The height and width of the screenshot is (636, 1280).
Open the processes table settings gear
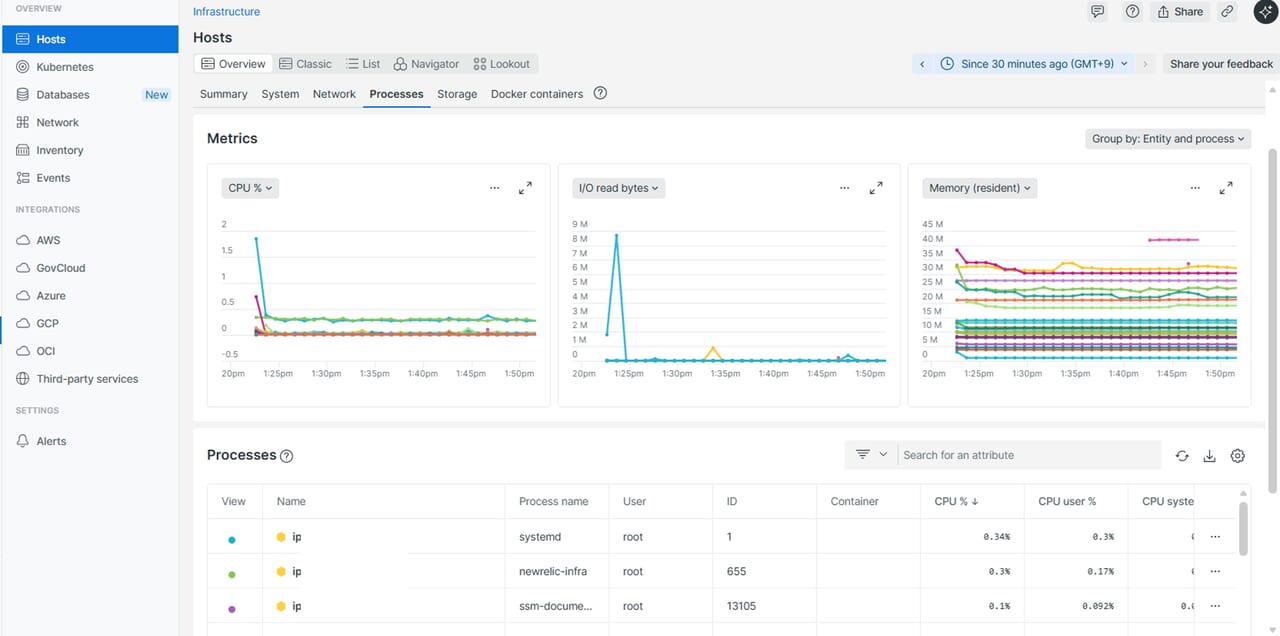1237,456
